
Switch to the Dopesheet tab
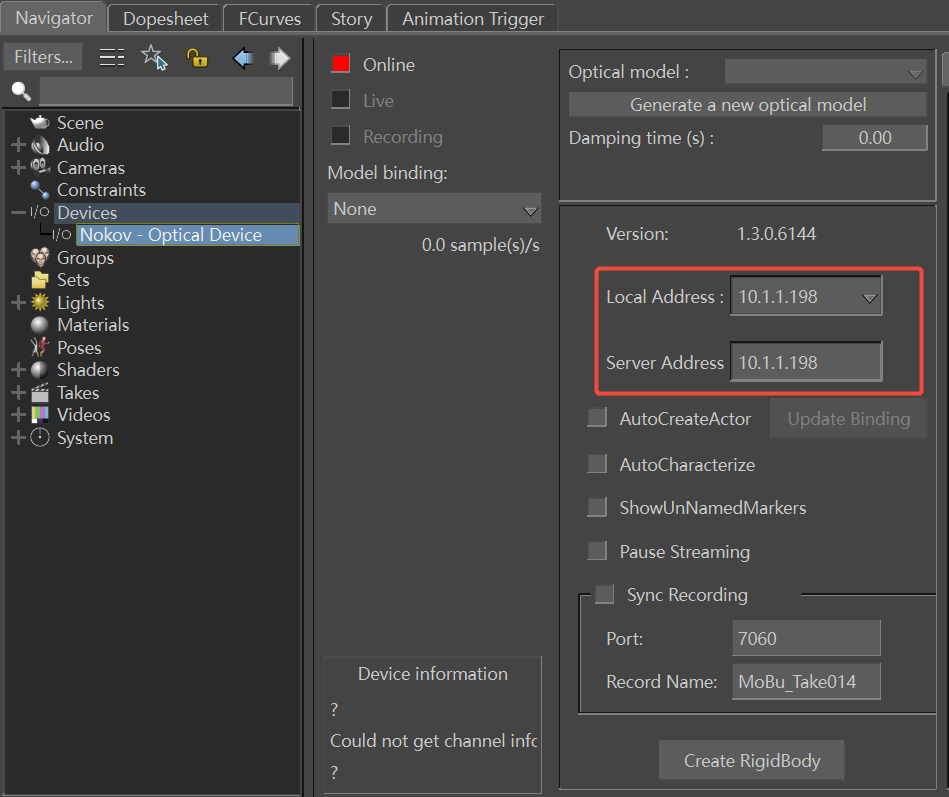tap(165, 19)
